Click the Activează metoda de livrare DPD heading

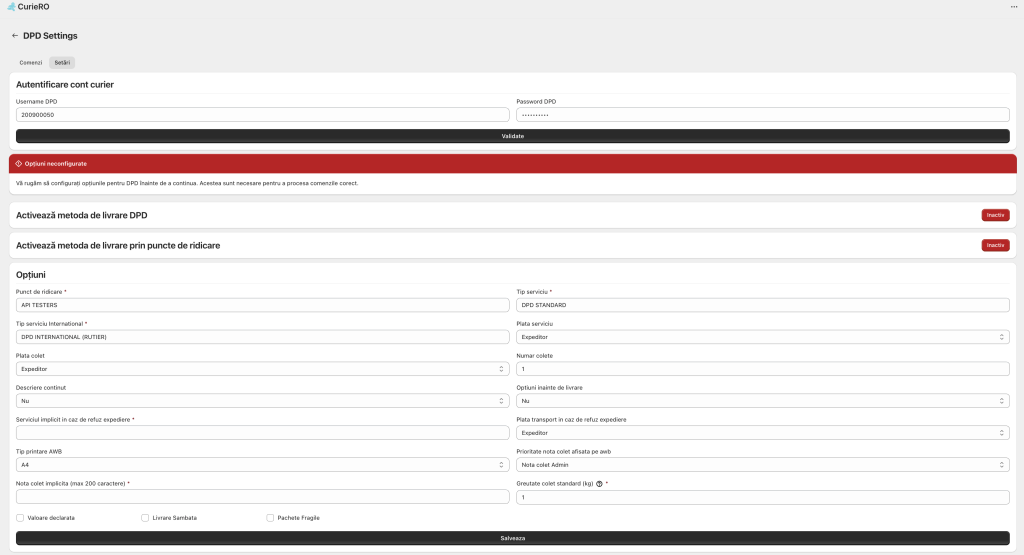(x=82, y=215)
